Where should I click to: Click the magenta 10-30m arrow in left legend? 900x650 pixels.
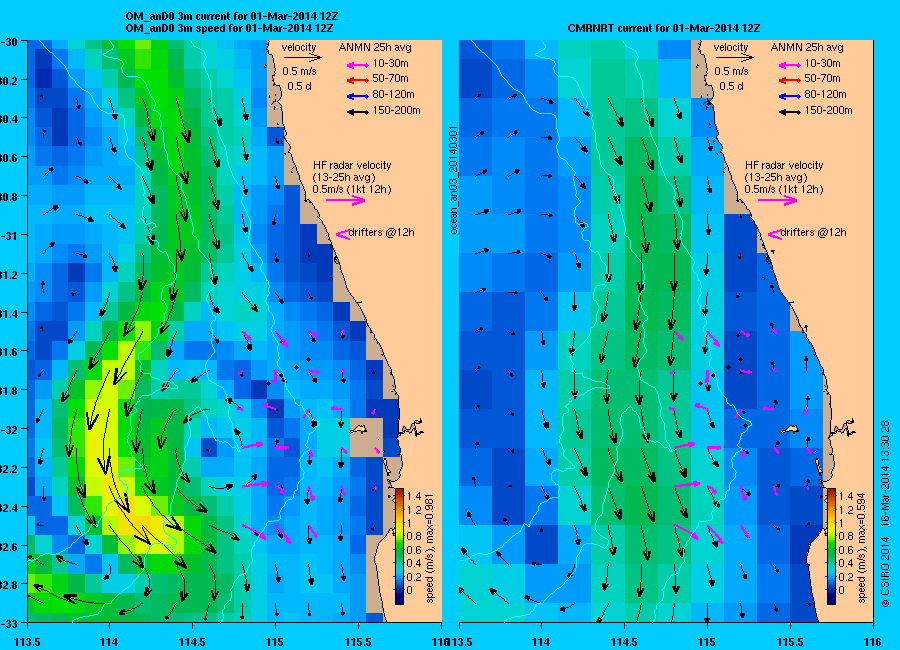(x=358, y=65)
